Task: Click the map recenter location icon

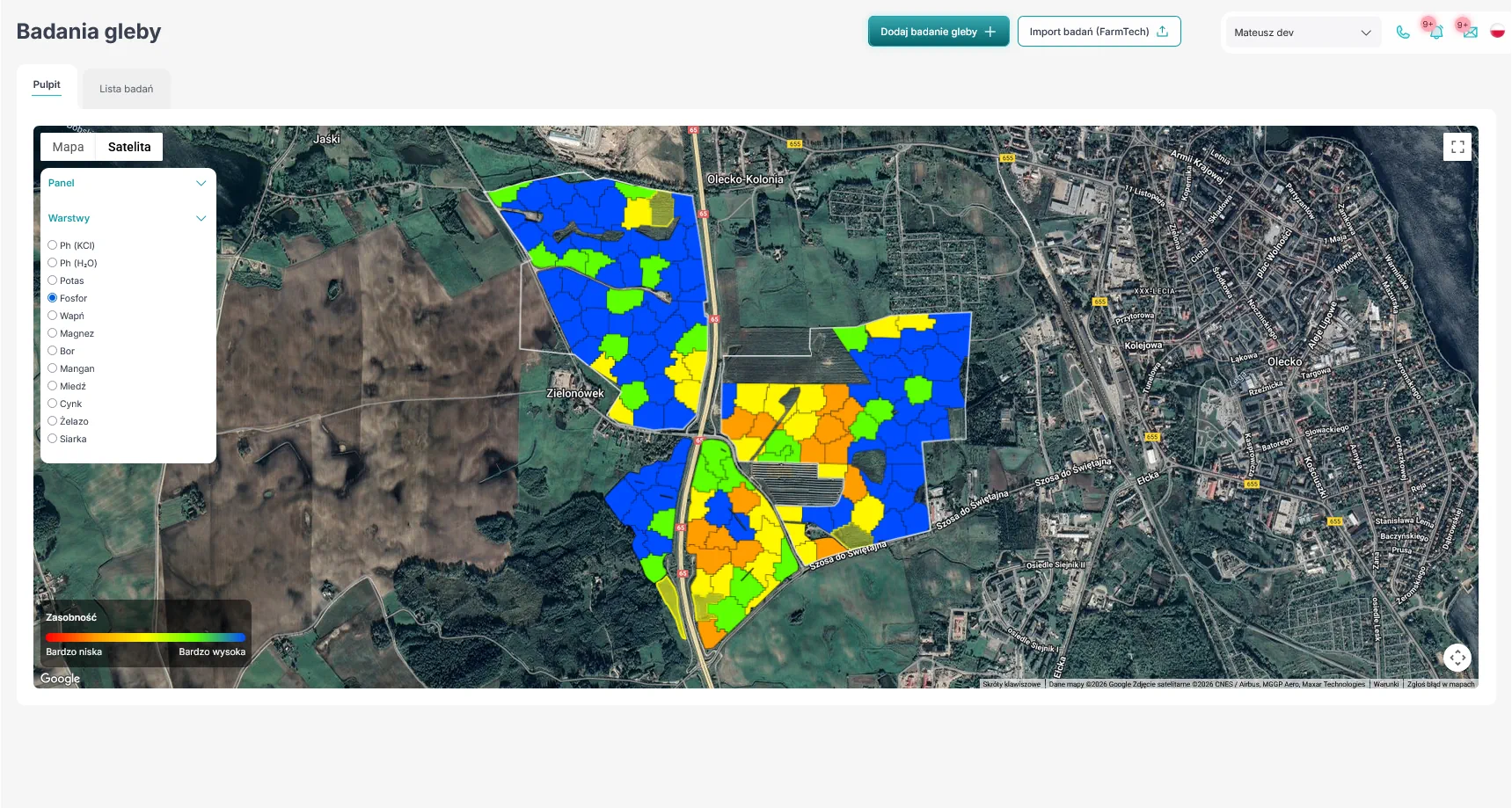Action: coord(1457,658)
